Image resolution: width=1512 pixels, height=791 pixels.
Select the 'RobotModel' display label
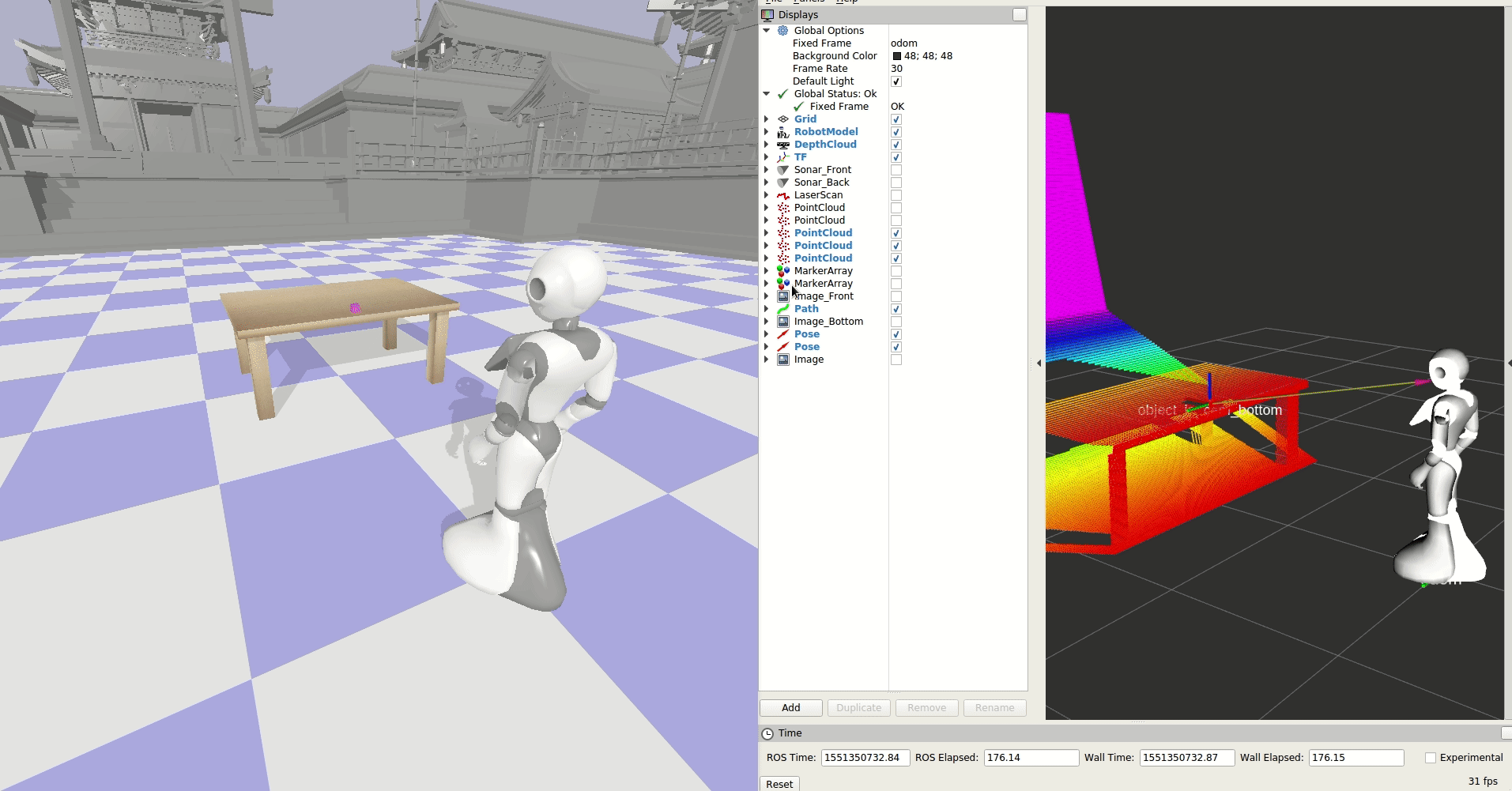pyautogui.click(x=826, y=131)
